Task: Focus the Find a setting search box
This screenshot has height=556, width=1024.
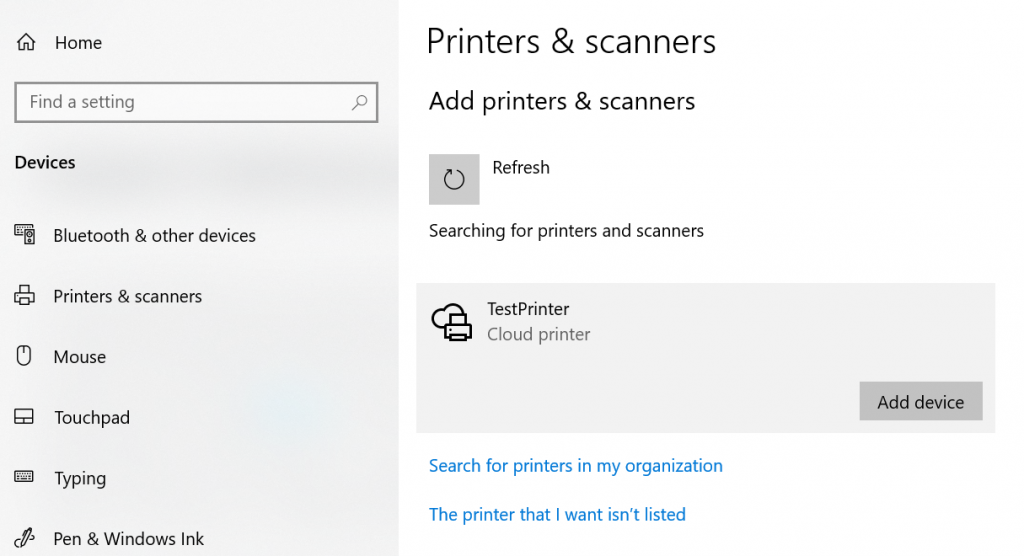Action: coord(196,102)
